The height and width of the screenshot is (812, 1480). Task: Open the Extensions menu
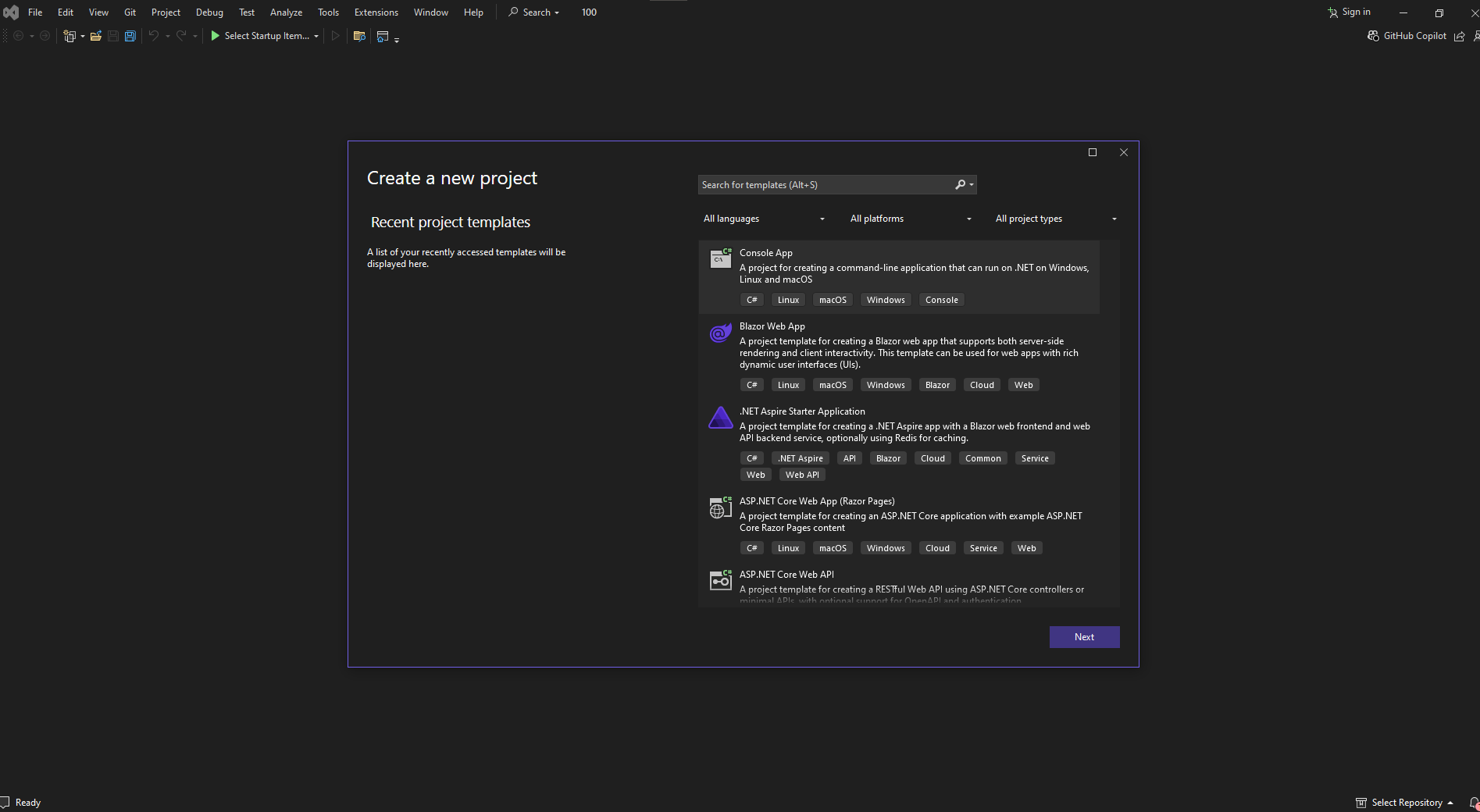pos(376,12)
